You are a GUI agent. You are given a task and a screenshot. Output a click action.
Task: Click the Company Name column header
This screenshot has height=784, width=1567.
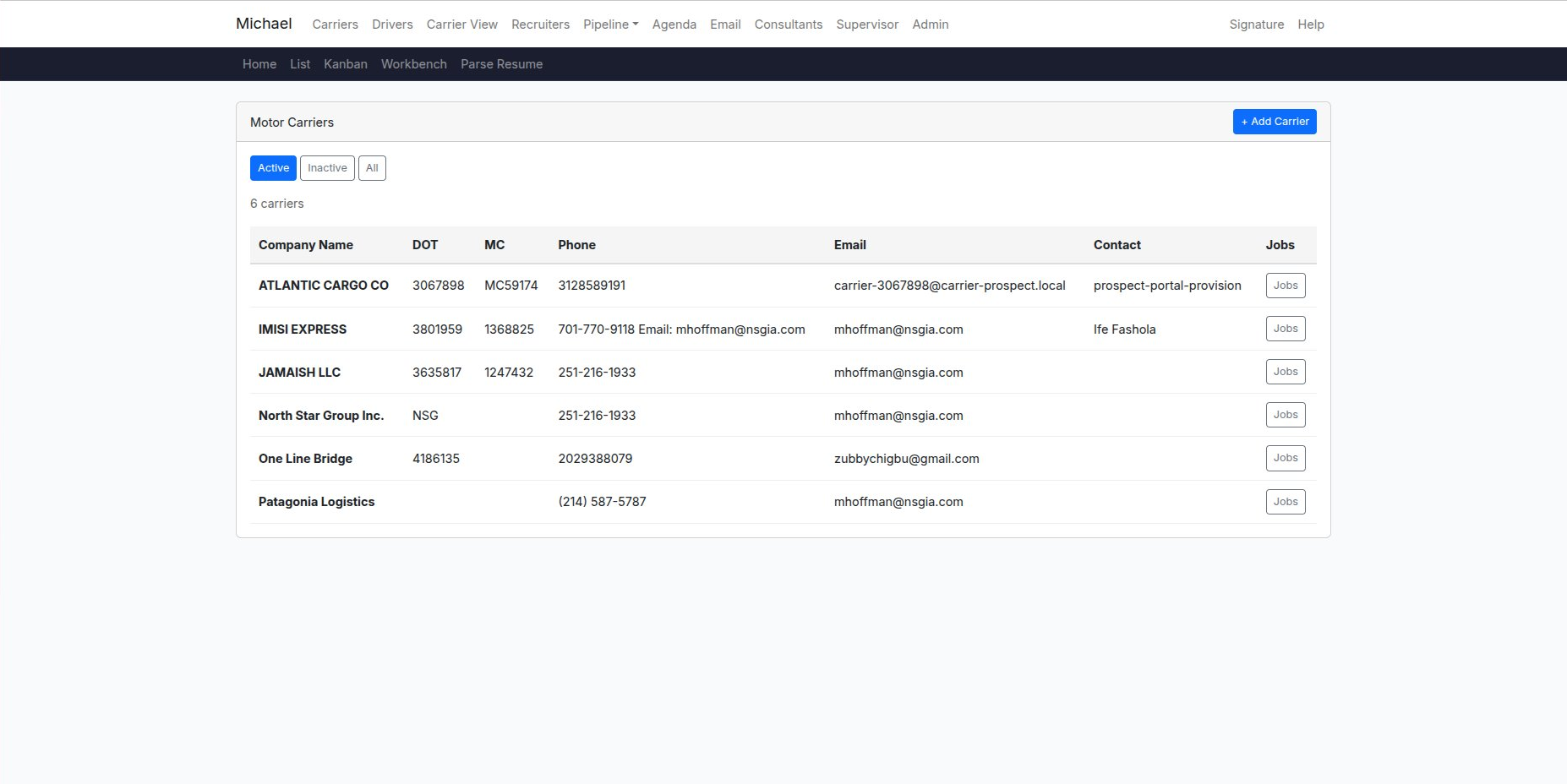[306, 245]
